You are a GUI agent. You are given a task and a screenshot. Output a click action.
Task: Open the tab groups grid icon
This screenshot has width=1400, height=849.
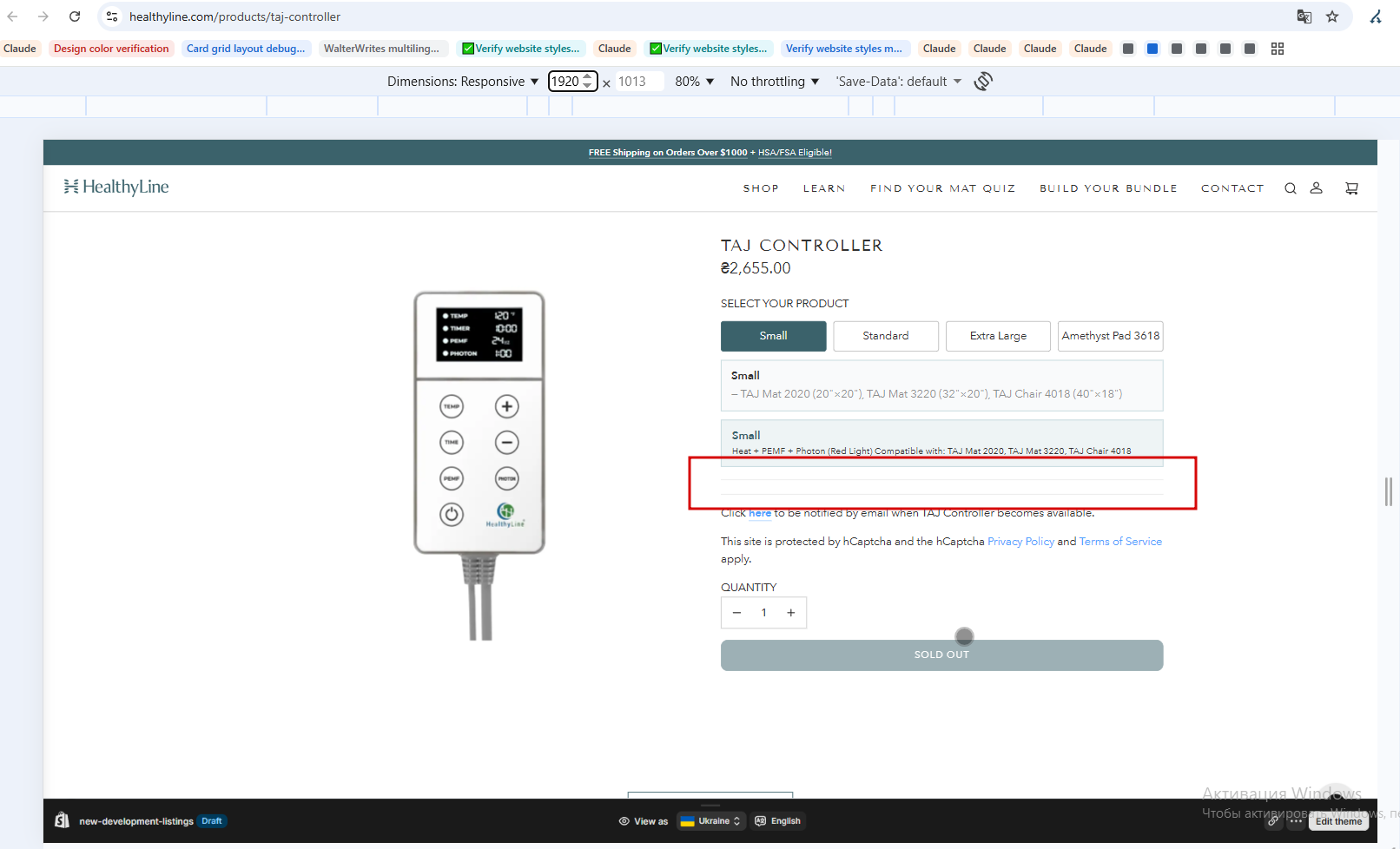(x=1278, y=49)
